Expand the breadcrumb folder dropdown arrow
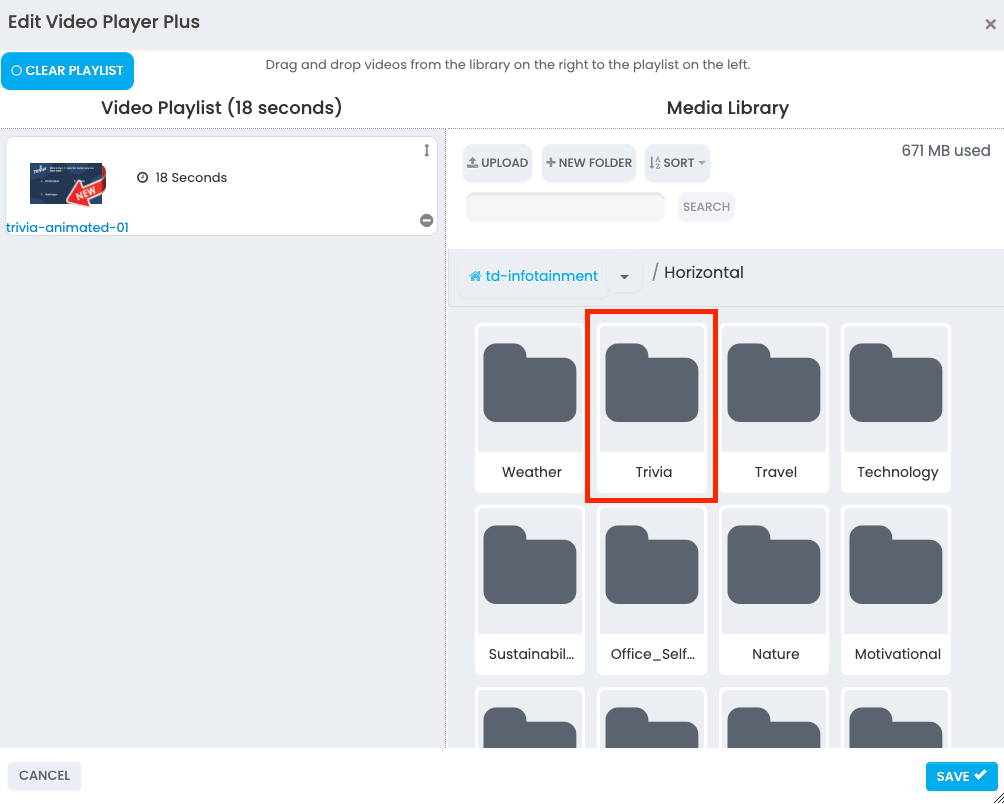 [x=624, y=276]
